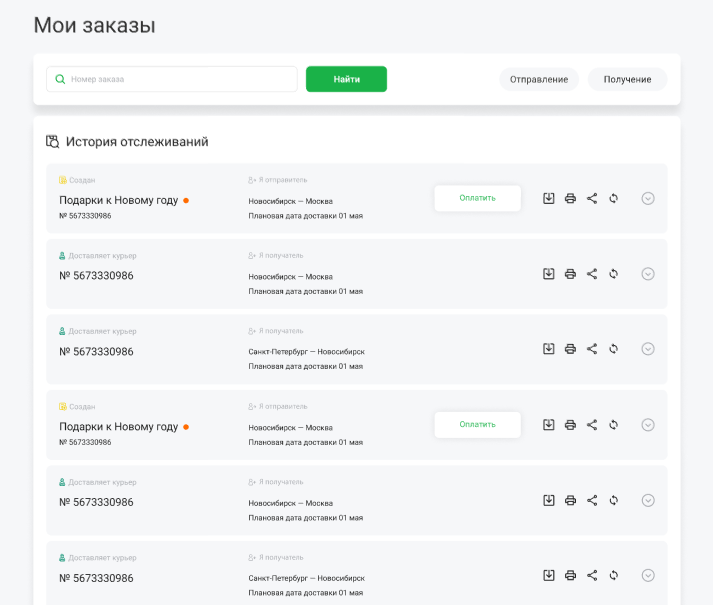Expand the first Санкт-Петербург — Новосибирск order
Screen dimensions: 713x605
coord(648,349)
